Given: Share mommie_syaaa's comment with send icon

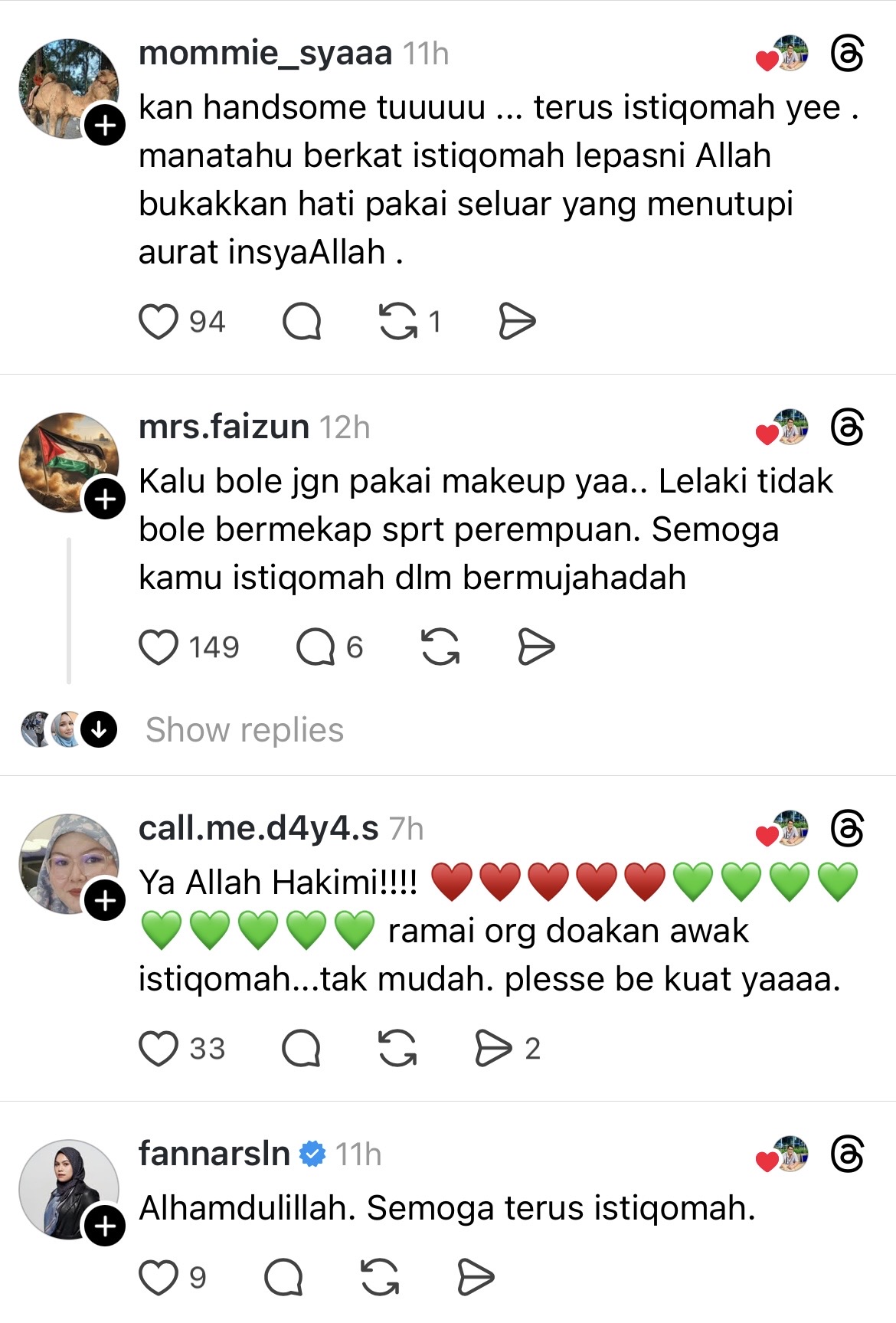Looking at the screenshot, I should [x=517, y=322].
